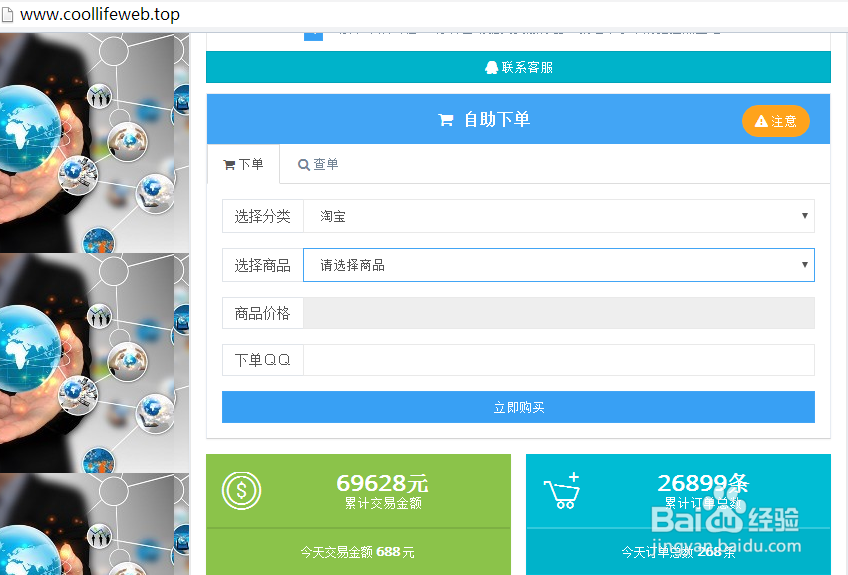
Task: Open the 选择分类 dropdown showing 淘宝
Action: tap(559, 216)
